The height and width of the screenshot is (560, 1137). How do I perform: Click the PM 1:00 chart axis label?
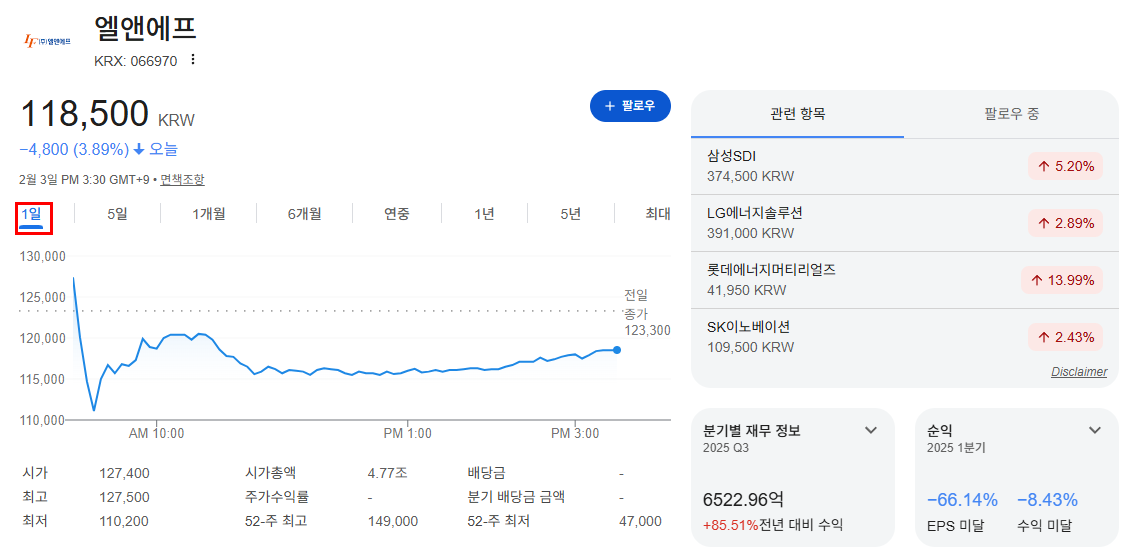(x=408, y=434)
